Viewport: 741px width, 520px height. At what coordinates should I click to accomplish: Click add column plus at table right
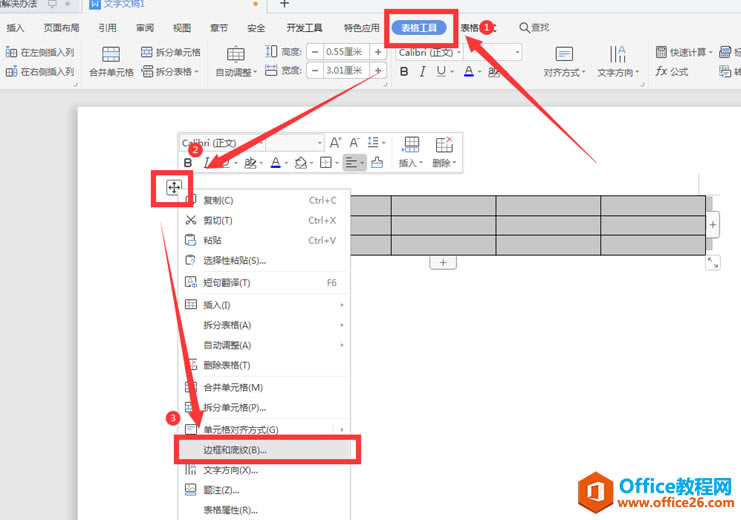point(713,225)
